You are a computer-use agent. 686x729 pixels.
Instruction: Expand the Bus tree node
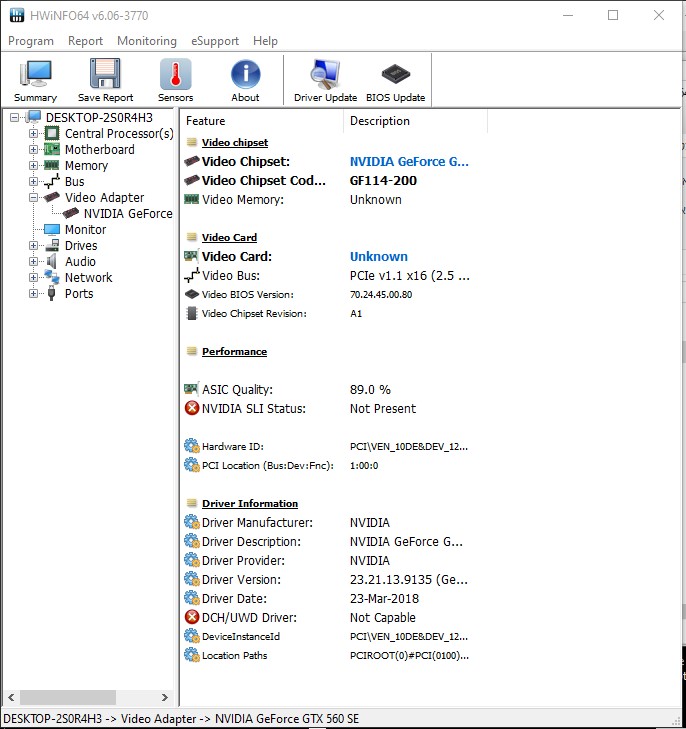point(33,181)
